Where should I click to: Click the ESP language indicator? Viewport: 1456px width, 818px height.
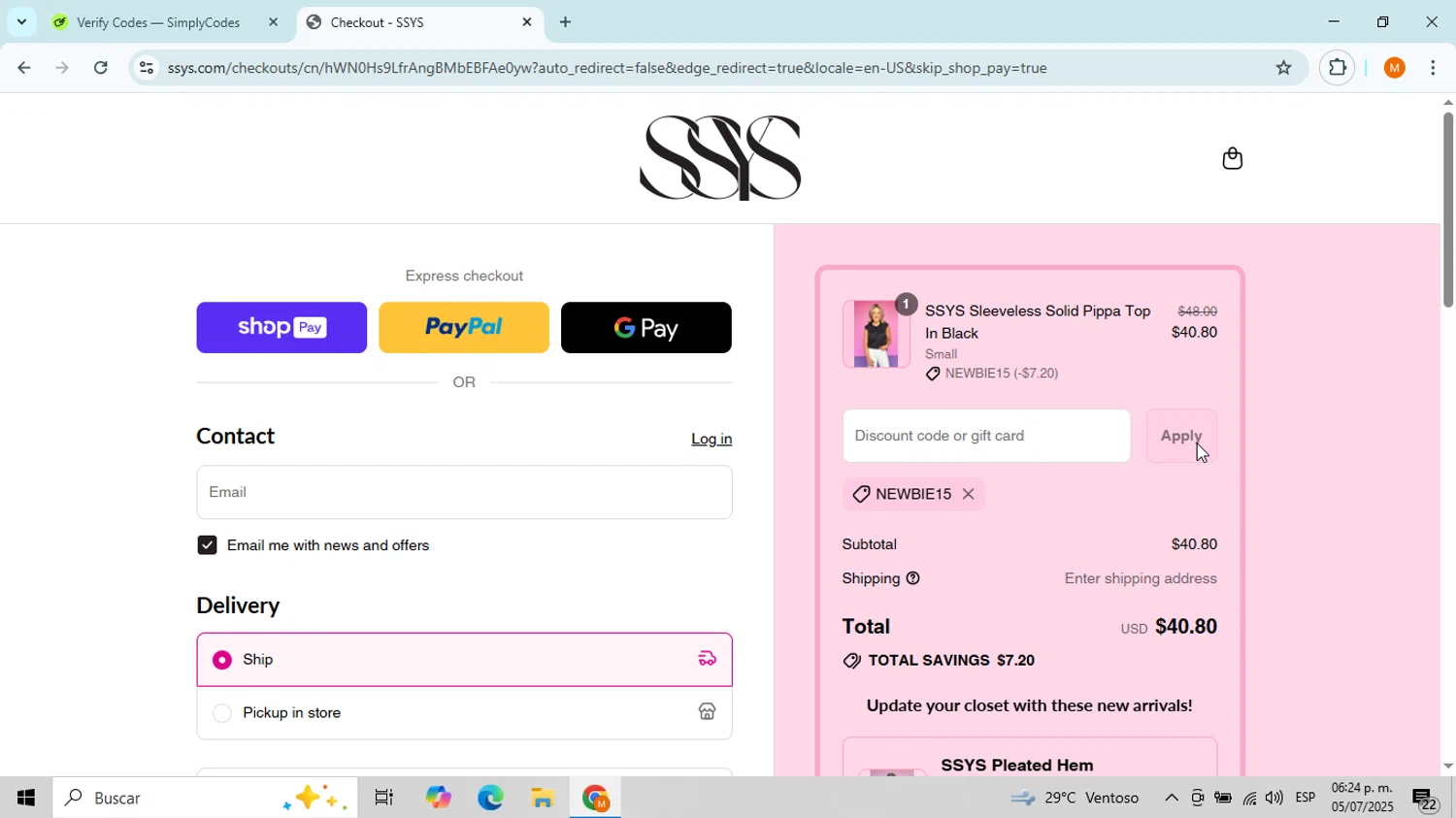[1305, 798]
